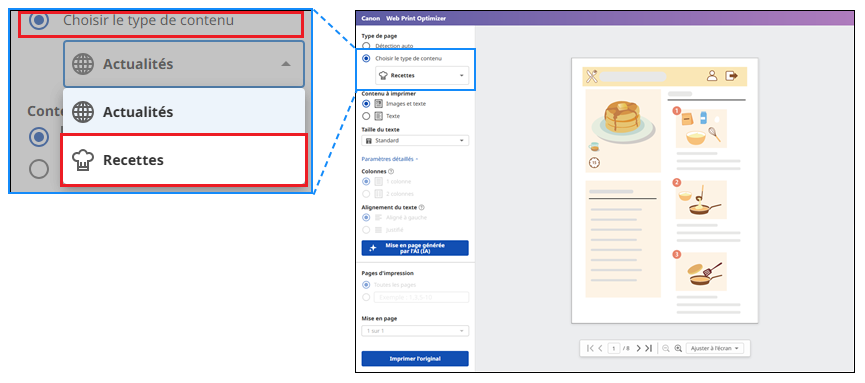The height and width of the screenshot is (383, 865).
Task: Click the sparkle icon on the AI layout button
Action: 373,248
